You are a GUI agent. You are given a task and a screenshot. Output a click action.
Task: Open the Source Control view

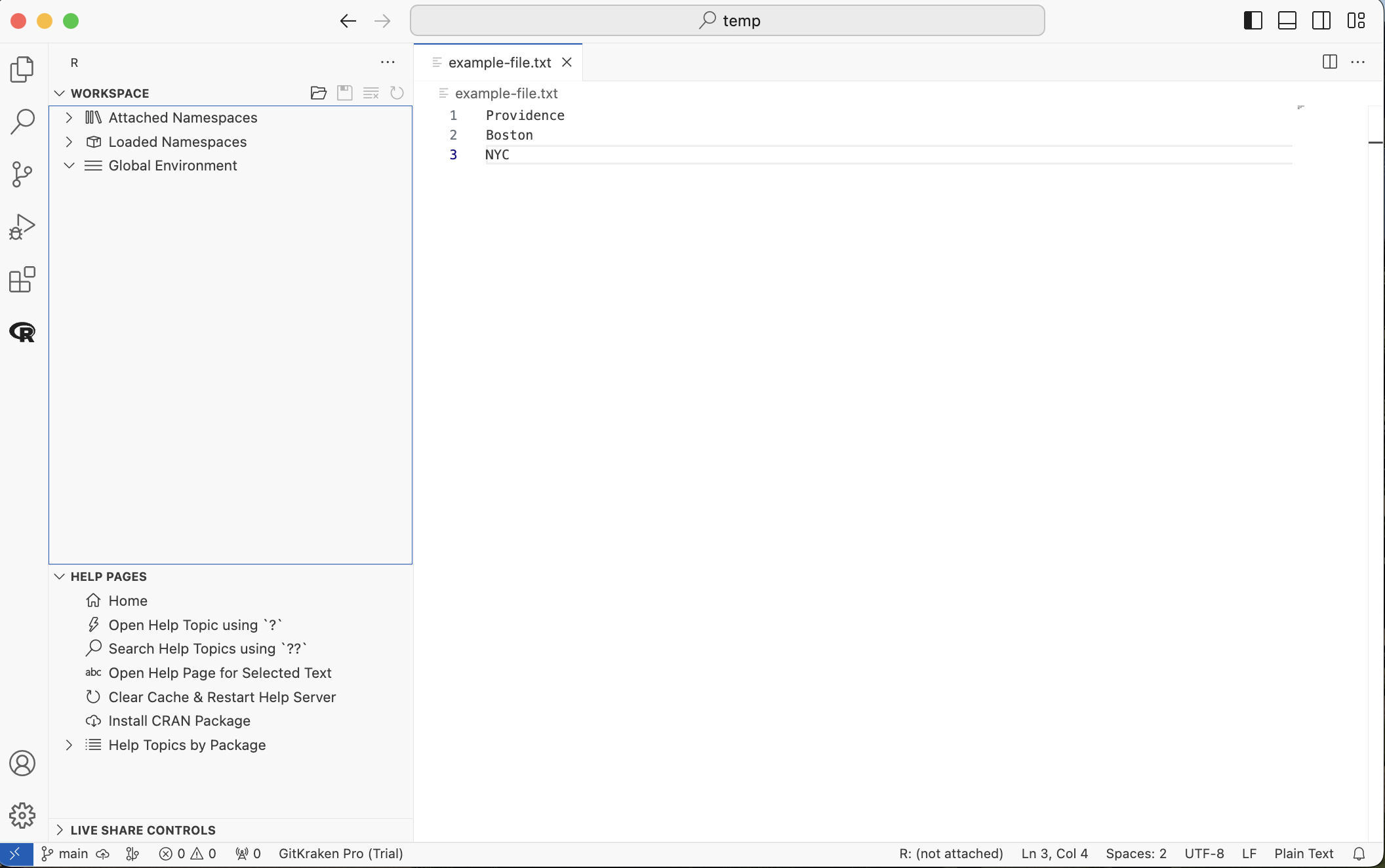(22, 174)
